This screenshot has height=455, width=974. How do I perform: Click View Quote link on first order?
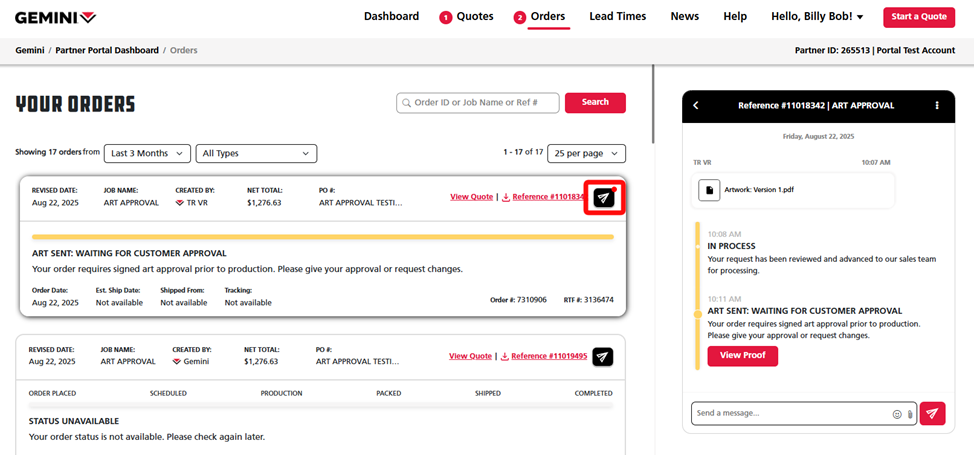pos(471,197)
